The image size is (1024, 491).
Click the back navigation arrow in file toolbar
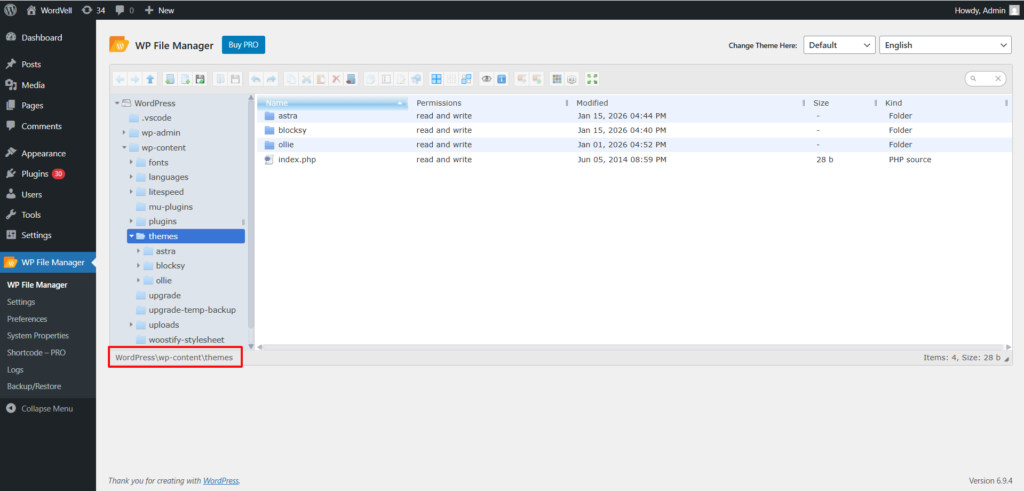pyautogui.click(x=120, y=79)
